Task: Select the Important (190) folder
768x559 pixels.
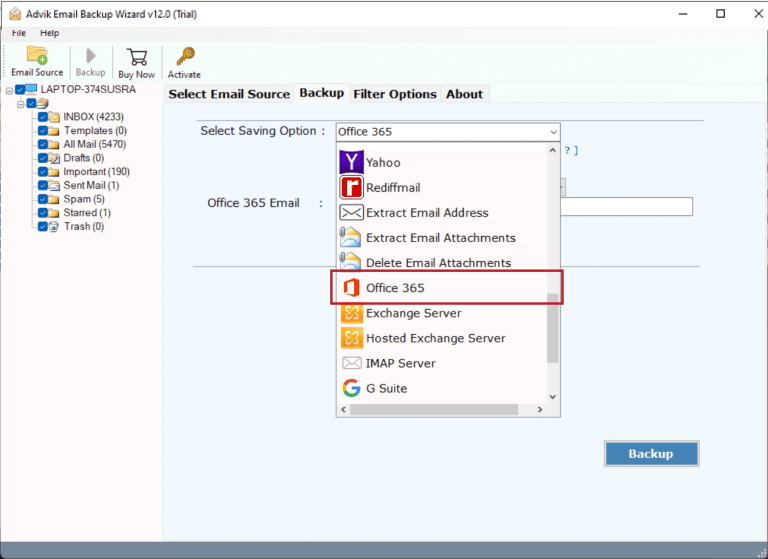Action: tap(96, 171)
